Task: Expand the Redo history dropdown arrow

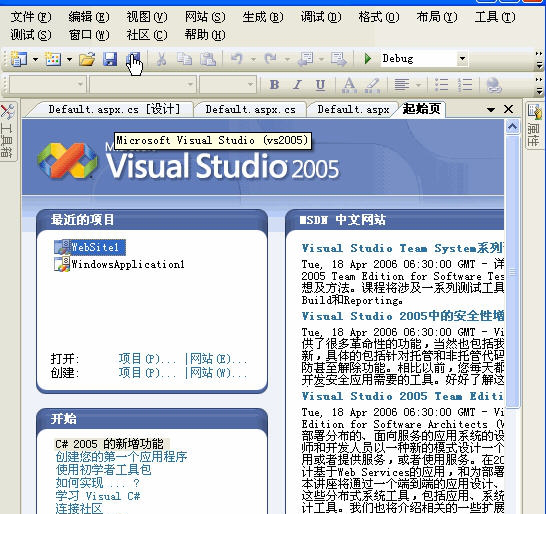Action: click(x=287, y=59)
